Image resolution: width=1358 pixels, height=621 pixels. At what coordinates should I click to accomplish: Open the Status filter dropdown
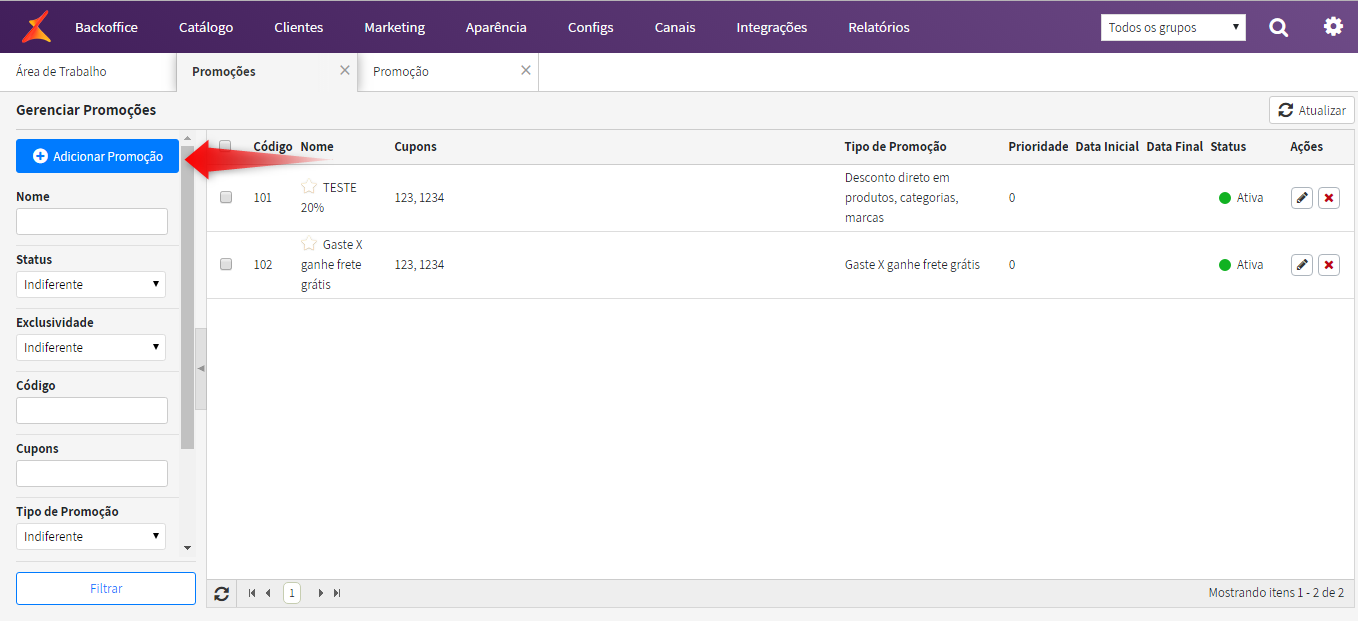click(x=91, y=285)
